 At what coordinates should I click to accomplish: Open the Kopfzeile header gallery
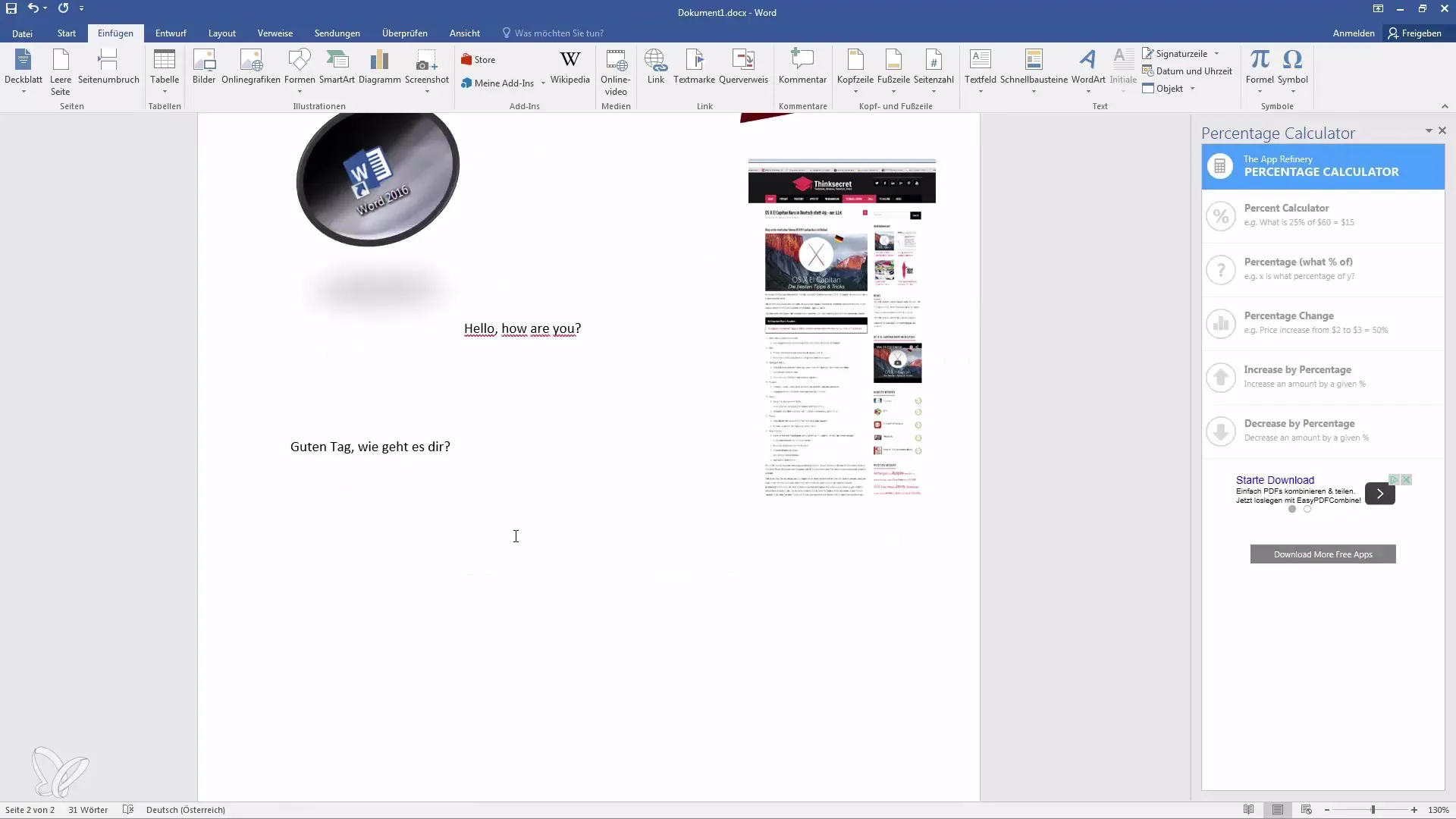click(855, 71)
